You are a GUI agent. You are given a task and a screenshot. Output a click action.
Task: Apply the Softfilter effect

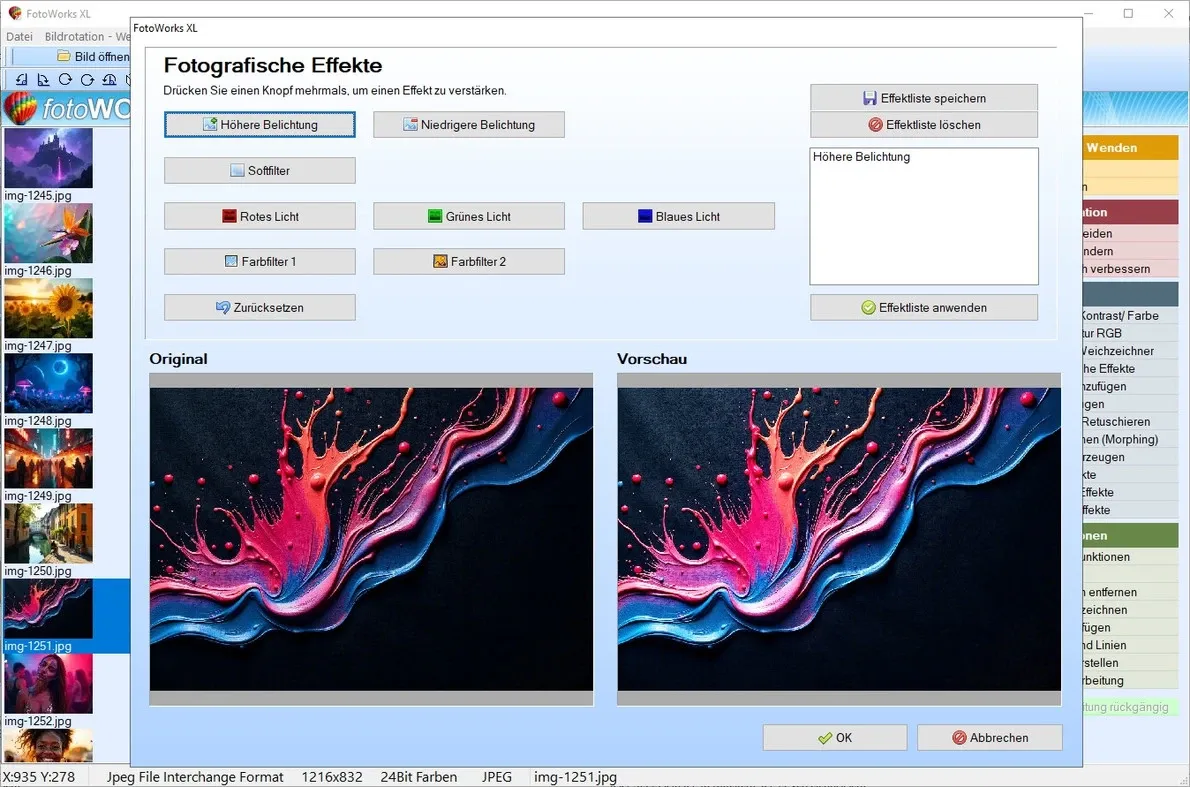tap(259, 170)
